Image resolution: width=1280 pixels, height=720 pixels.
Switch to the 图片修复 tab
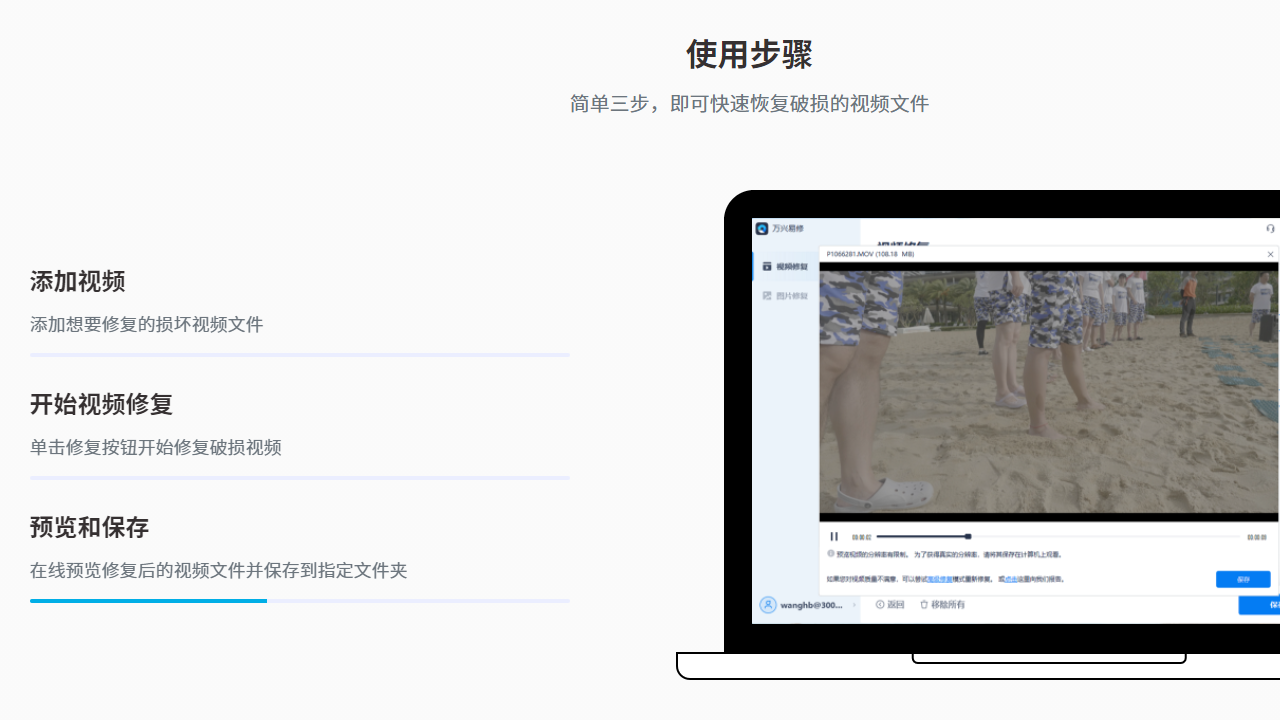click(x=794, y=295)
